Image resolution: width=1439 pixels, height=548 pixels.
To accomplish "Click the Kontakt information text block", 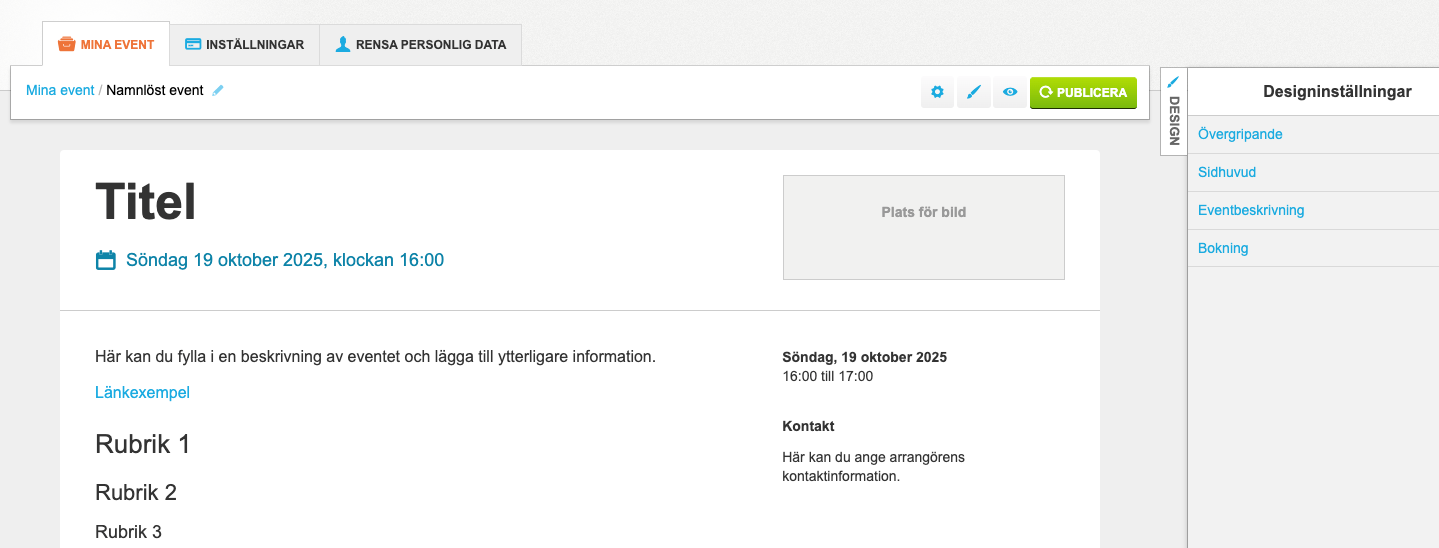I will click(x=873, y=467).
